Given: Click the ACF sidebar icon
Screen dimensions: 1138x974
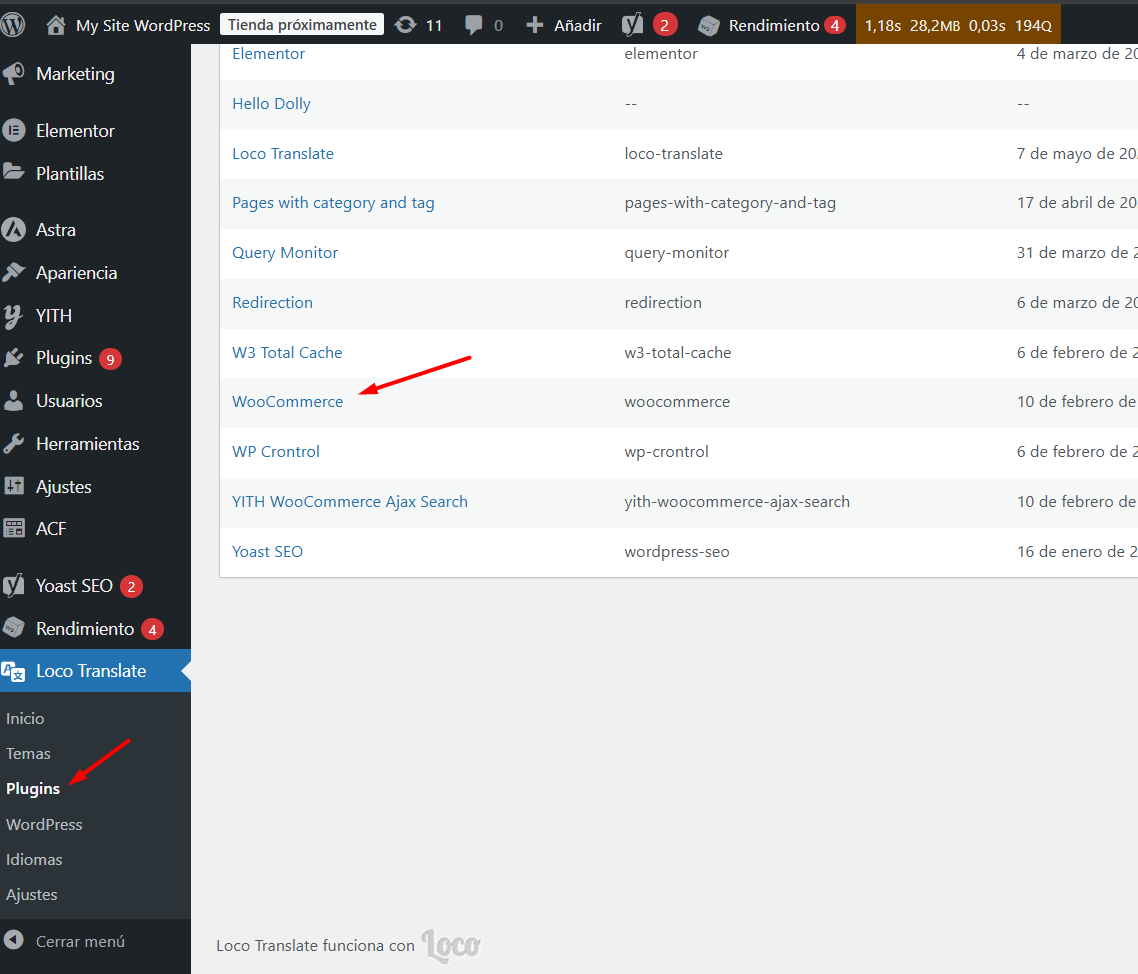Looking at the screenshot, I should [x=14, y=528].
